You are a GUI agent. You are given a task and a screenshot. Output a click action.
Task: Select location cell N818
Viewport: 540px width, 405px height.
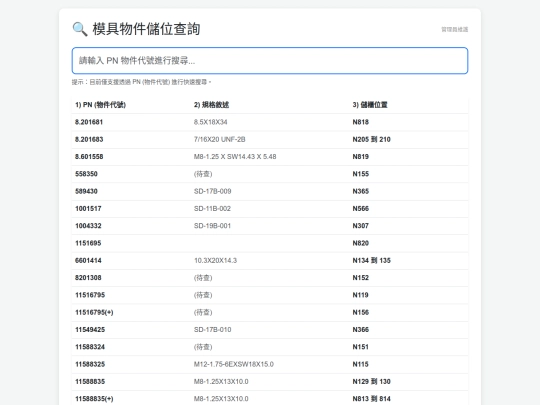(361, 122)
